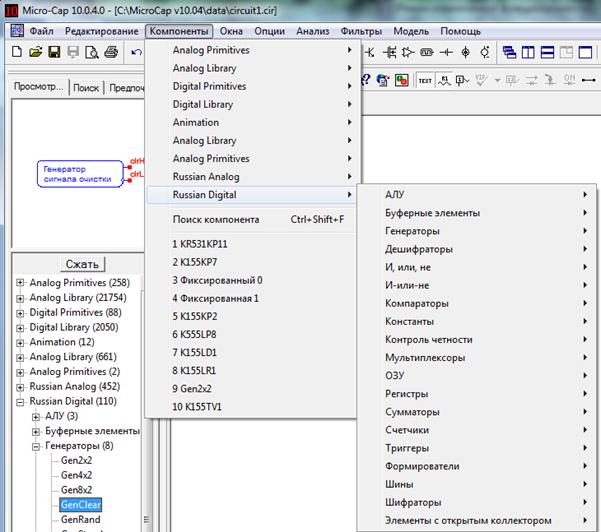601x532 pixels.
Task: Open a file with folder icon
Action: click(36, 52)
